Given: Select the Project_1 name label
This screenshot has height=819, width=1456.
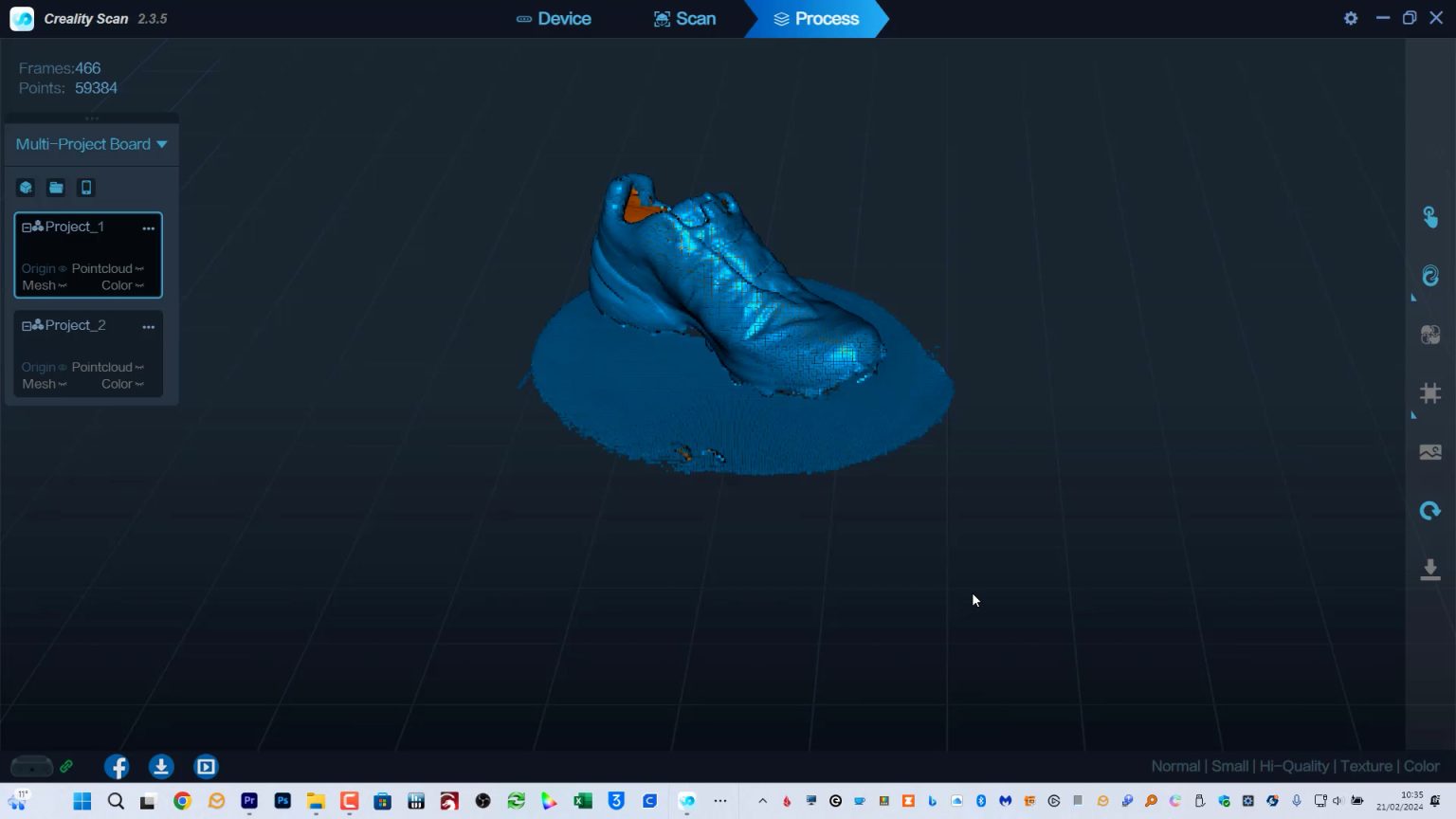Looking at the screenshot, I should point(75,227).
